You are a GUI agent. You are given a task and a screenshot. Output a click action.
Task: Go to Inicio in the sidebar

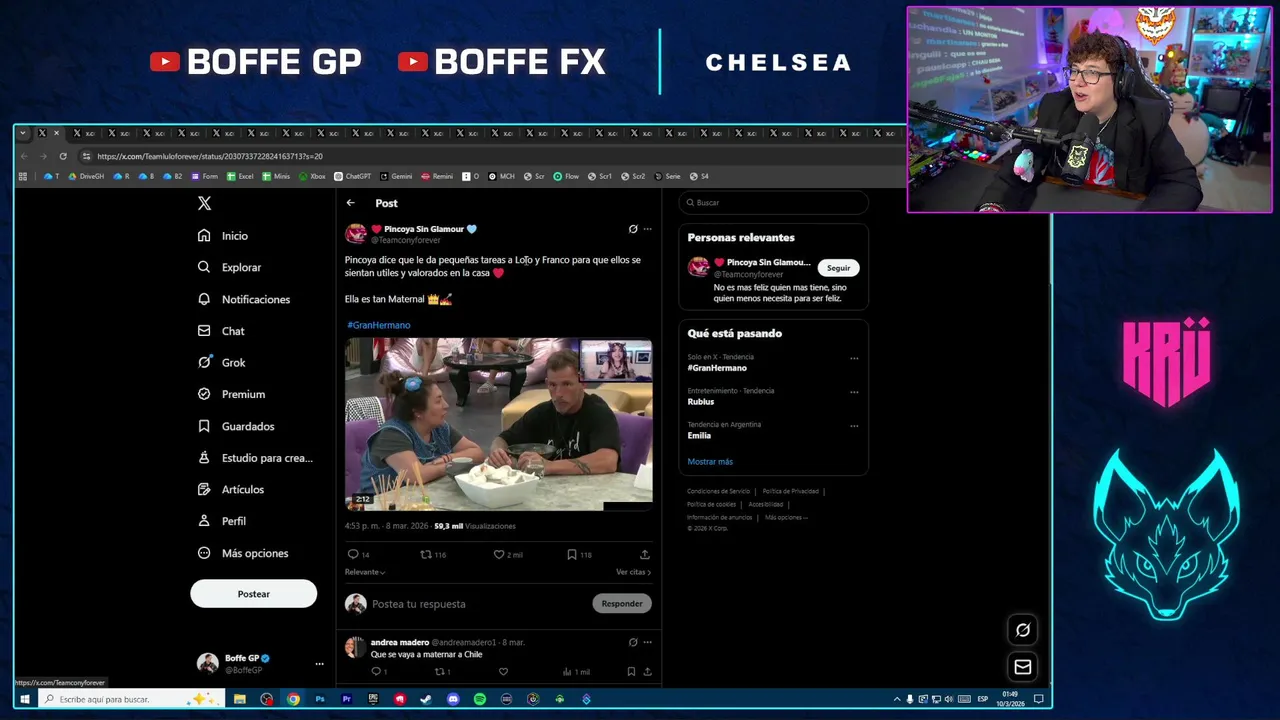(223, 236)
